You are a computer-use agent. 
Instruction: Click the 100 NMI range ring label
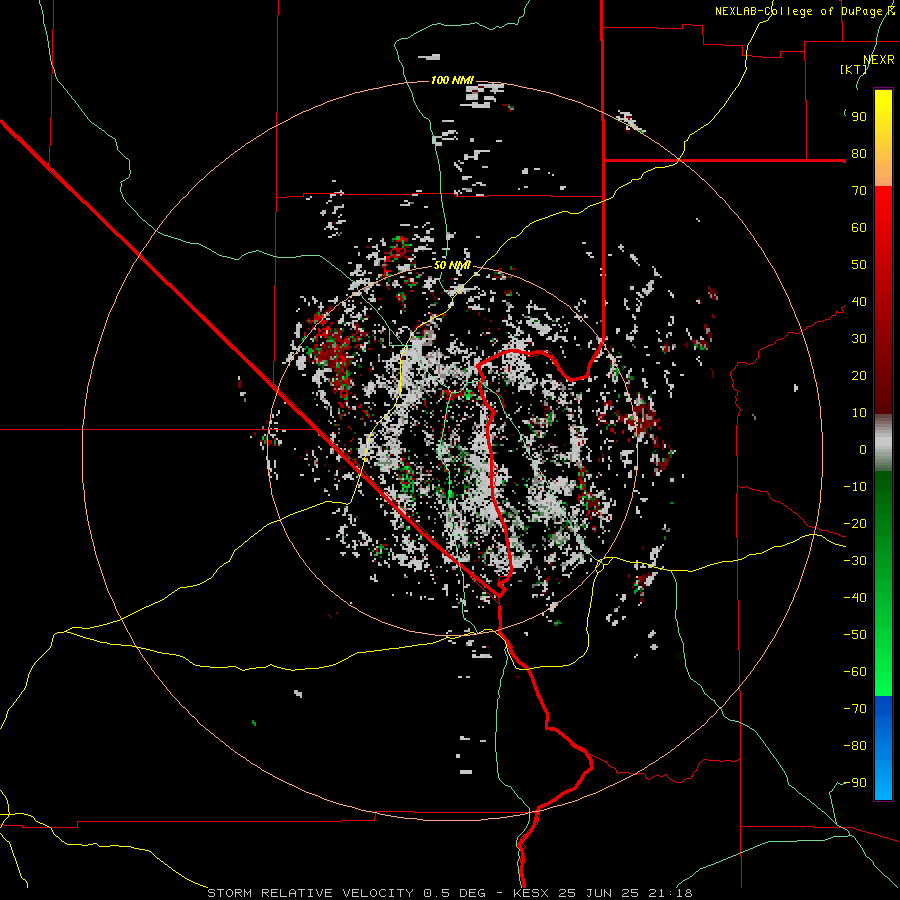[x=452, y=80]
